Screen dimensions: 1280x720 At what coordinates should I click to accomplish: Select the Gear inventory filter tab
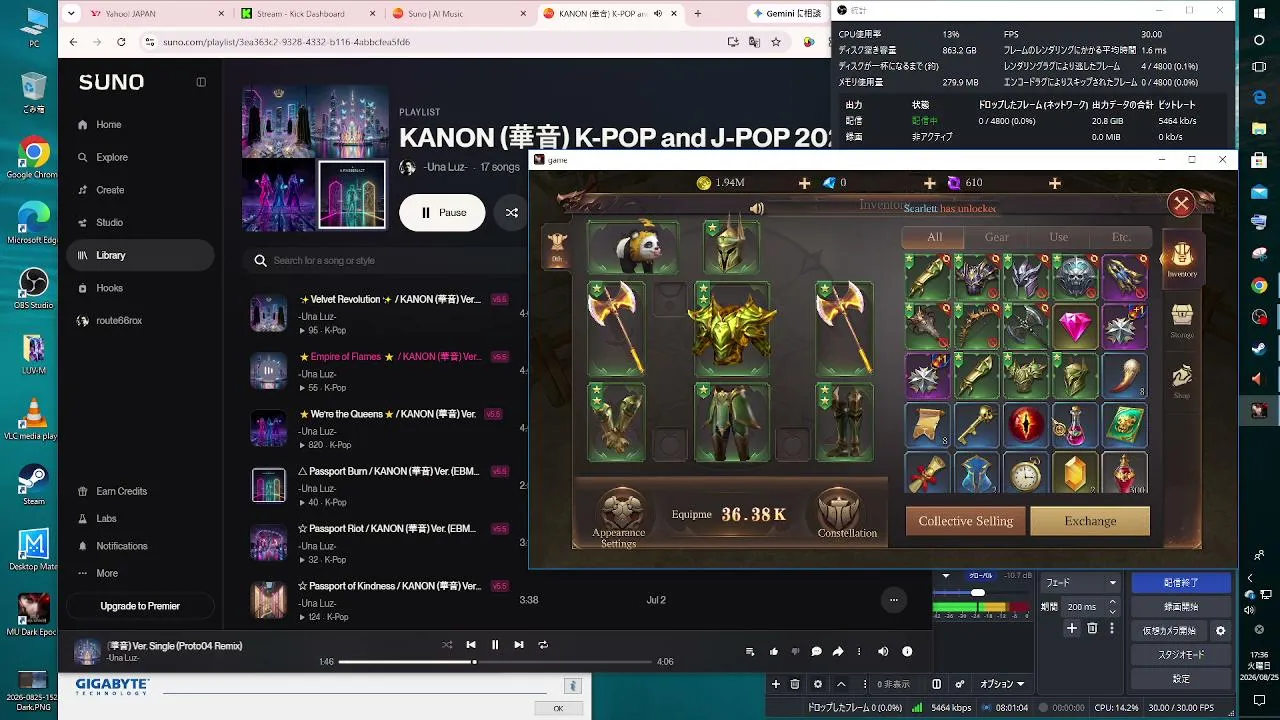coord(997,237)
